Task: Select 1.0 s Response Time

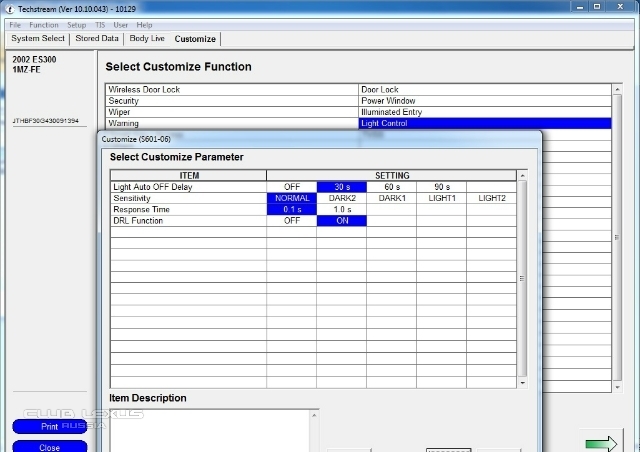Action: (x=341, y=209)
